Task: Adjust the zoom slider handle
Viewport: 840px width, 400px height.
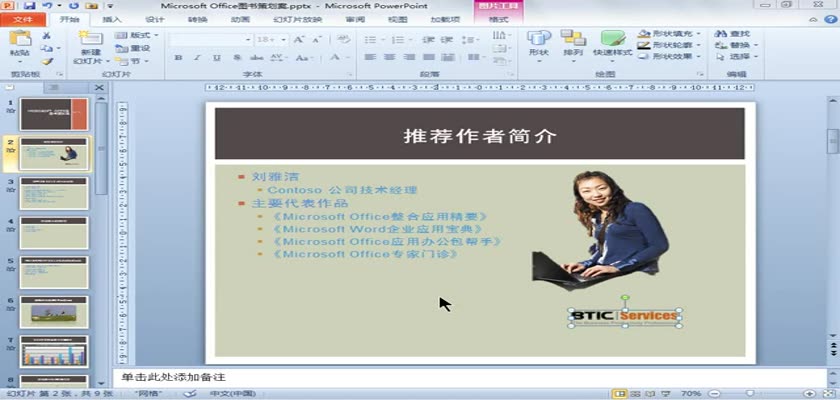Action: tap(751, 394)
